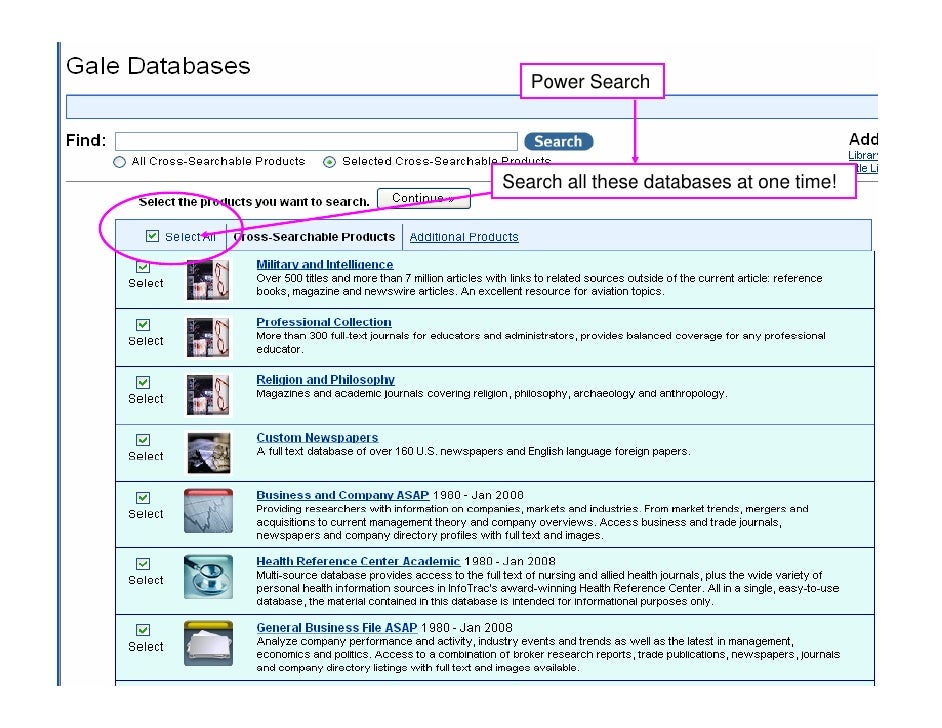The height and width of the screenshot is (728, 942).
Task: Uncheck Custom Newspapers select checkbox
Action: [x=143, y=440]
